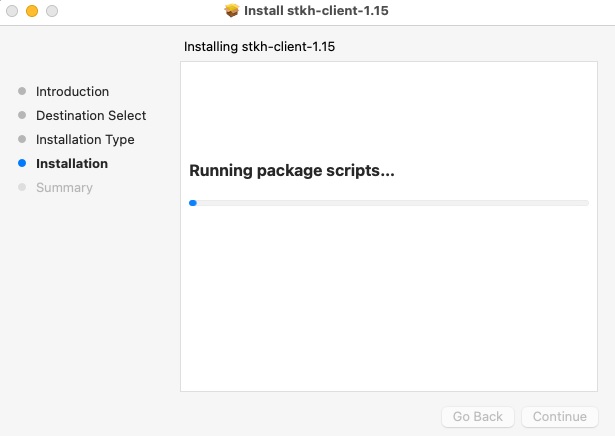The height and width of the screenshot is (436, 615).
Task: Click the "Installing stkh-client-1.15" heading
Action: [x=264, y=47]
